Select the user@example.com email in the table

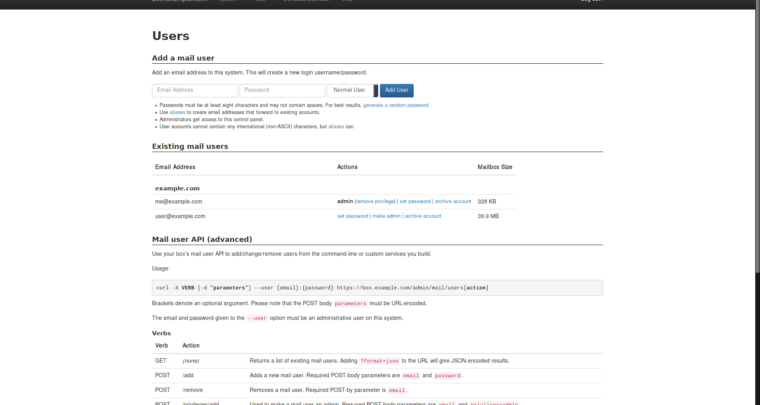click(x=180, y=216)
